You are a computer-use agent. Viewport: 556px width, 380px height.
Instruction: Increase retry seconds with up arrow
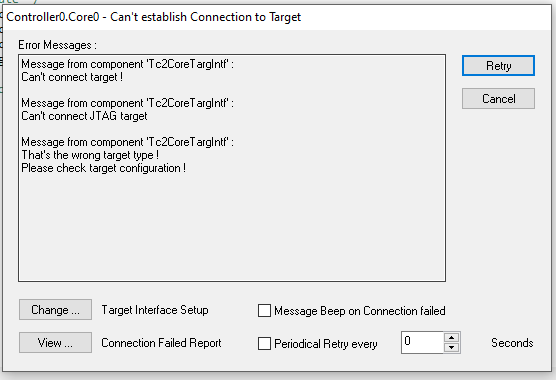click(451, 337)
